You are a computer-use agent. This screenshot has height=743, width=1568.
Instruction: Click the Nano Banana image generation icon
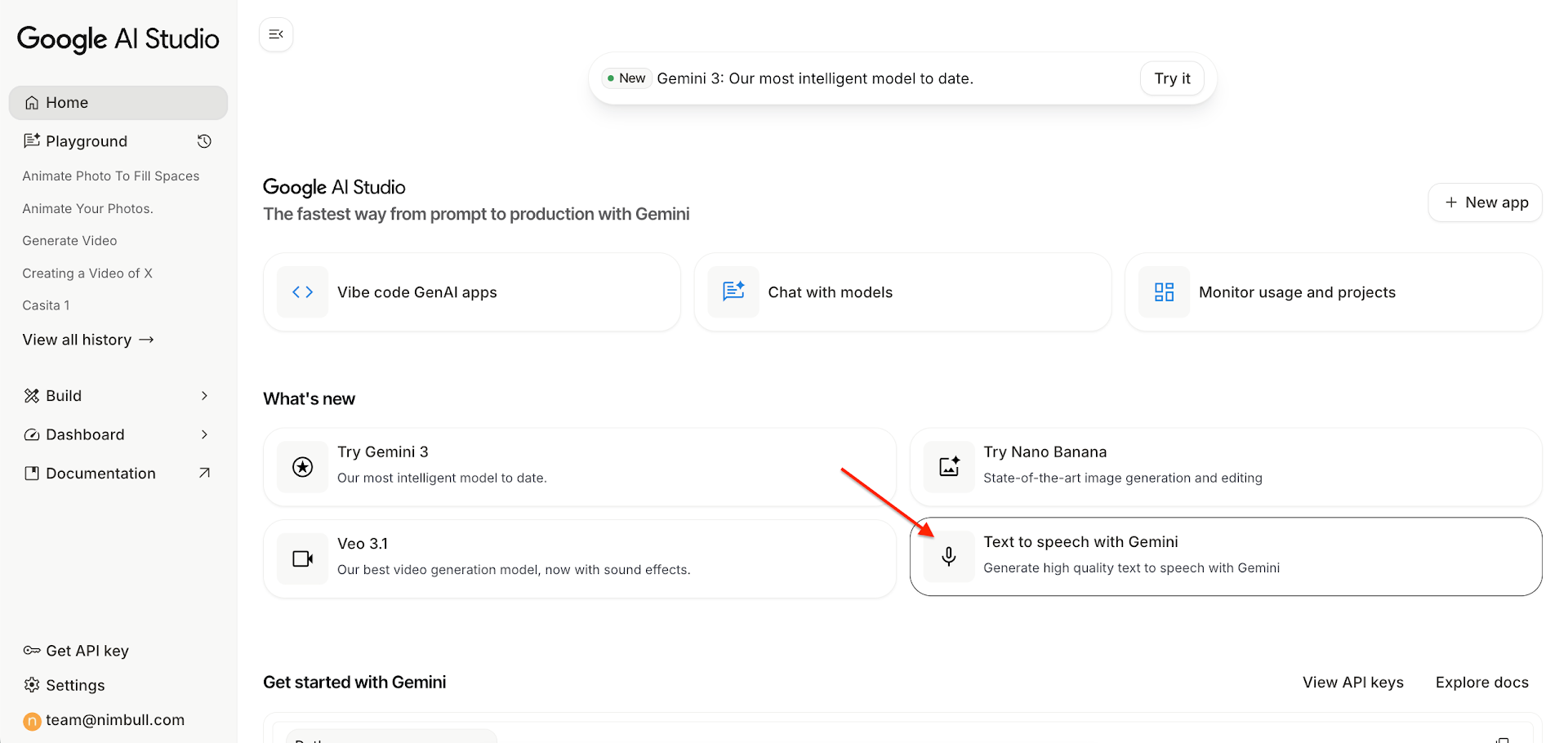(949, 467)
